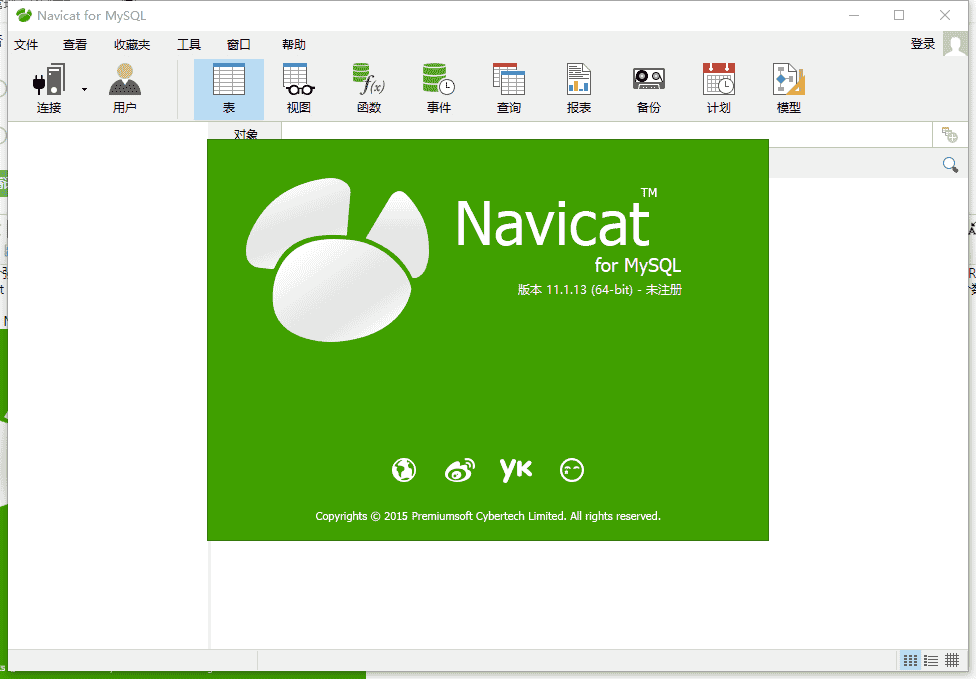Open the 函数 (Function) toolbar icon
The height and width of the screenshot is (679, 976).
368,88
